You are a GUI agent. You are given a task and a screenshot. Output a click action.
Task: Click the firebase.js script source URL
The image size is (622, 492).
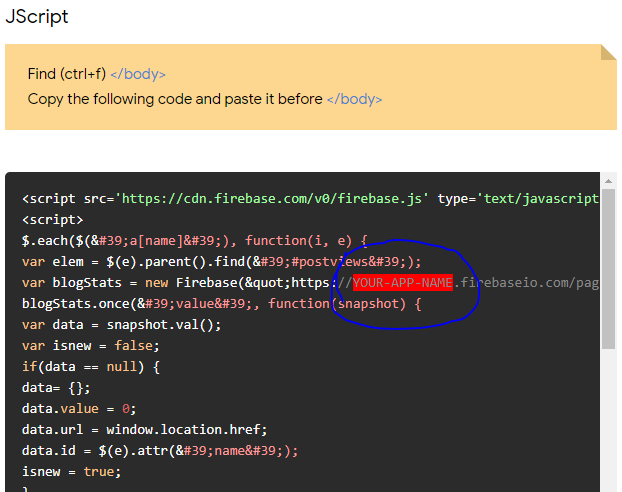(272, 198)
